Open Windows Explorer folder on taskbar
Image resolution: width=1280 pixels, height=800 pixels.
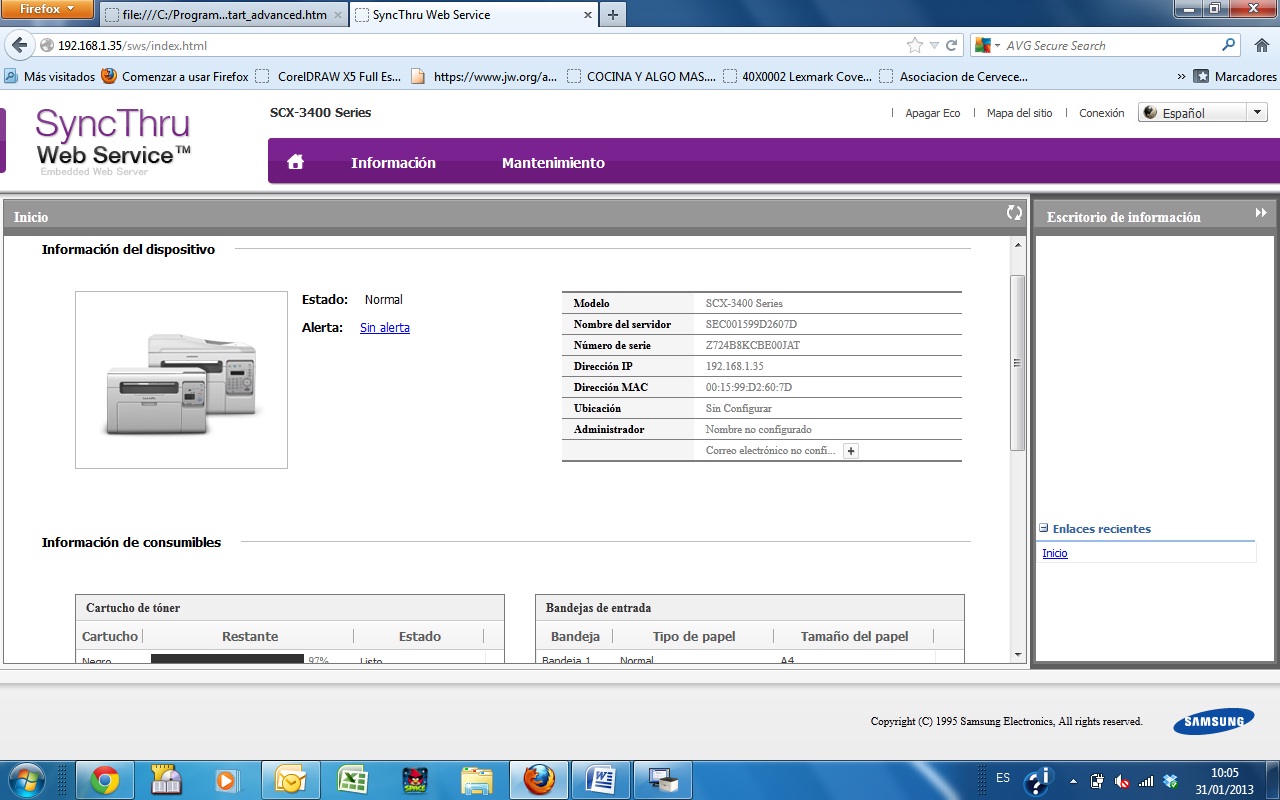tap(477, 780)
